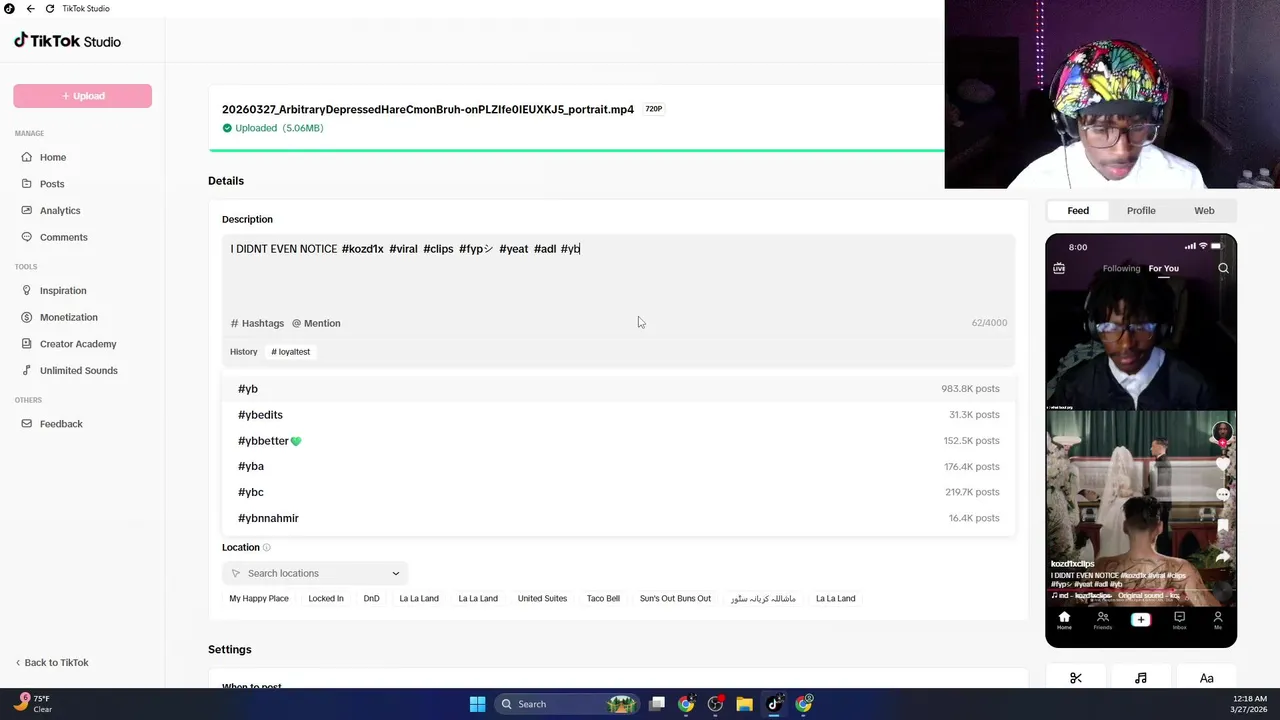
Task: Click the share arrow in preview
Action: (1222, 557)
